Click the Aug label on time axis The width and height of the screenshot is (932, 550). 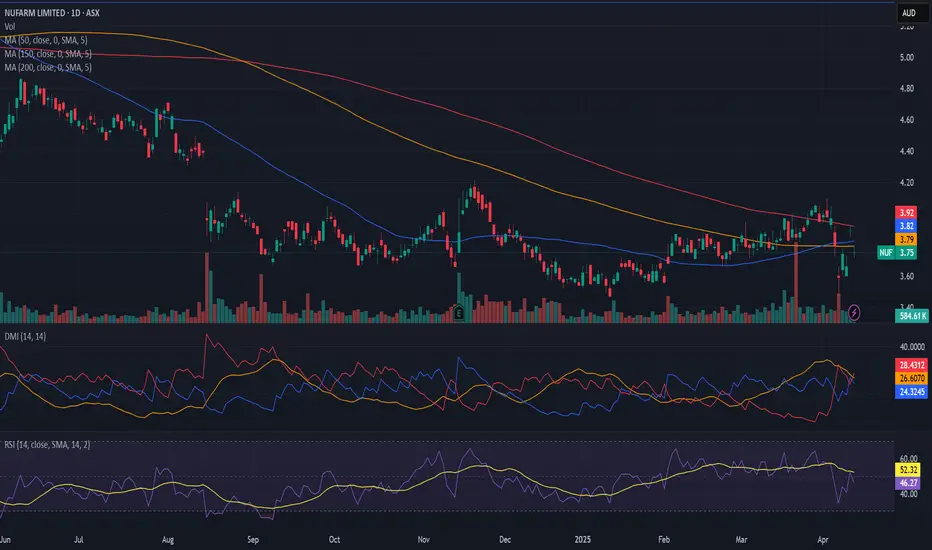[168, 540]
